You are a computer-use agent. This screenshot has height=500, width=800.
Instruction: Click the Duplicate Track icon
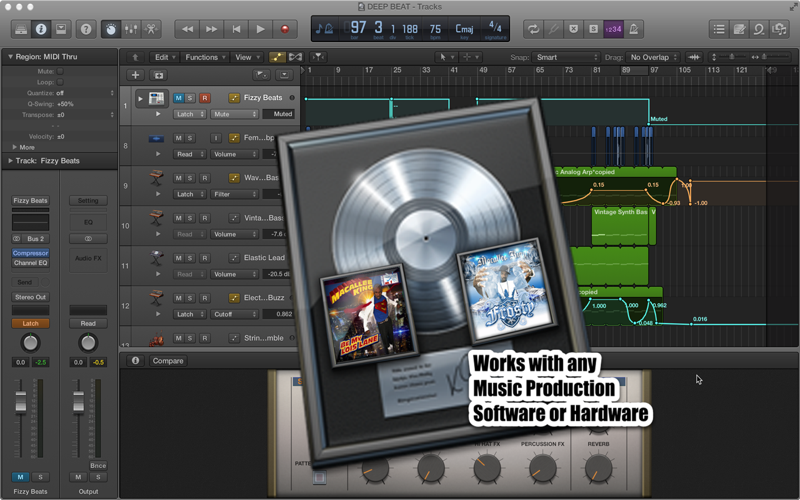pyautogui.click(x=158, y=75)
